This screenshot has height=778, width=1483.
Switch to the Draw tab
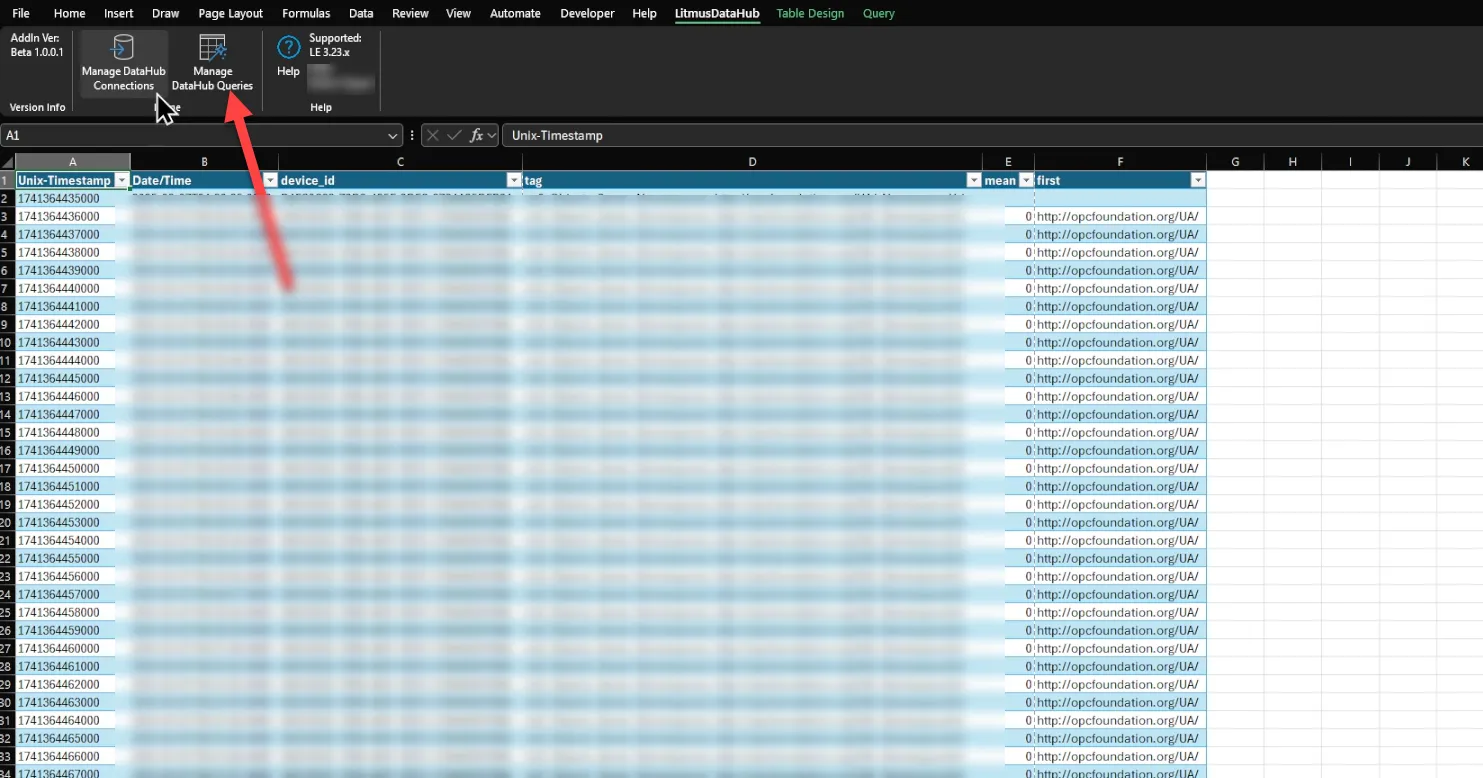point(166,13)
